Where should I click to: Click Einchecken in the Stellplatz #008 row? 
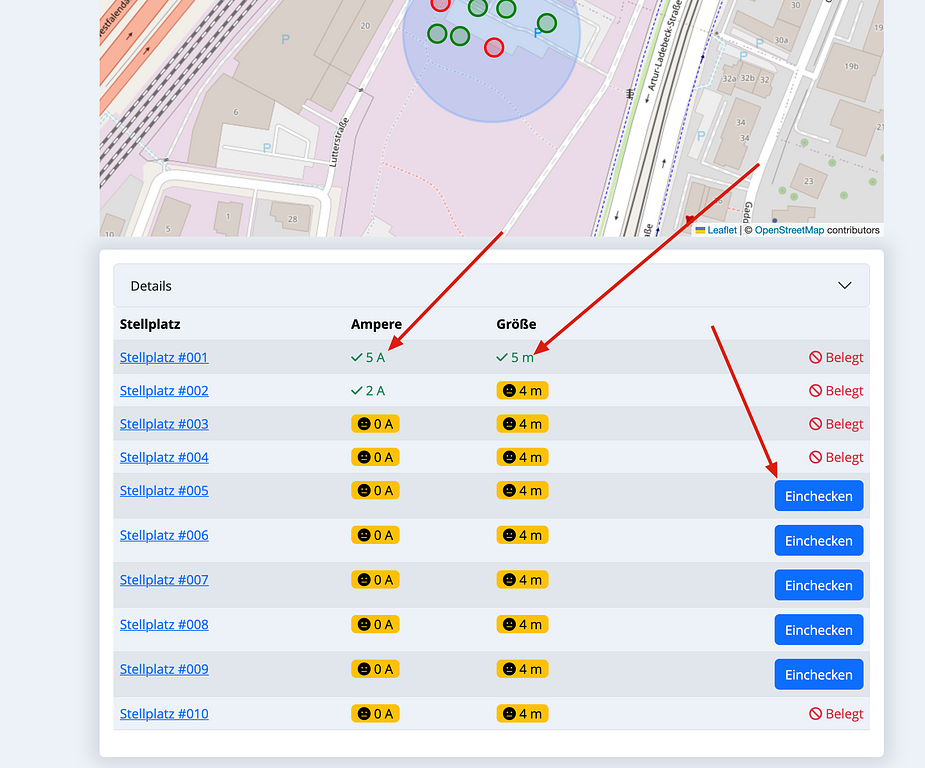(818, 630)
